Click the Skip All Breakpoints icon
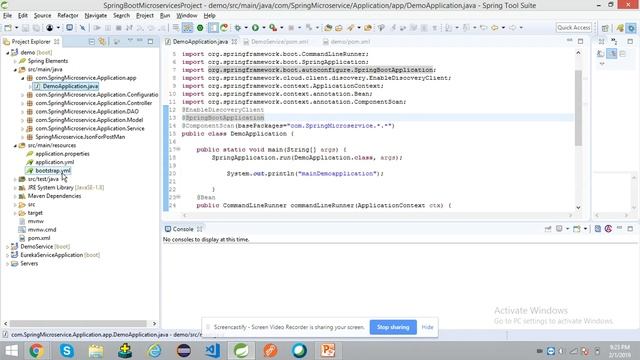640x360 pixels. pos(83,28)
